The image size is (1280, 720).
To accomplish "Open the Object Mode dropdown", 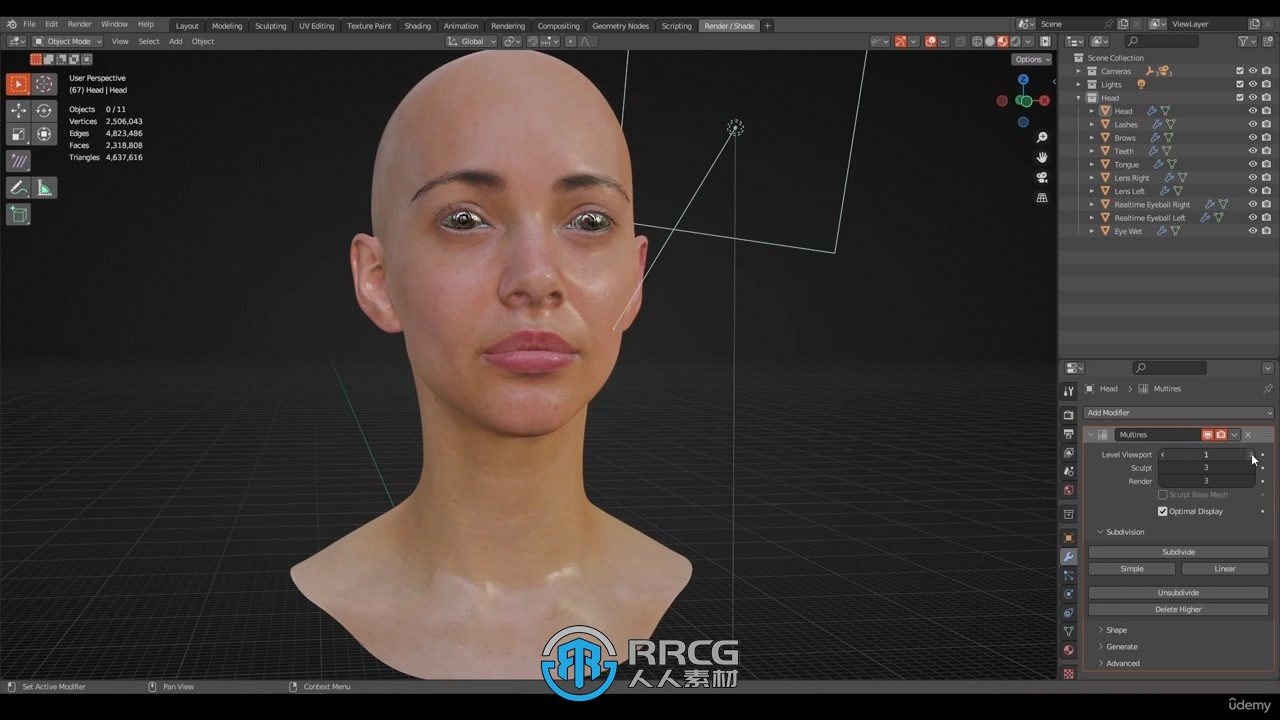I will [x=67, y=41].
